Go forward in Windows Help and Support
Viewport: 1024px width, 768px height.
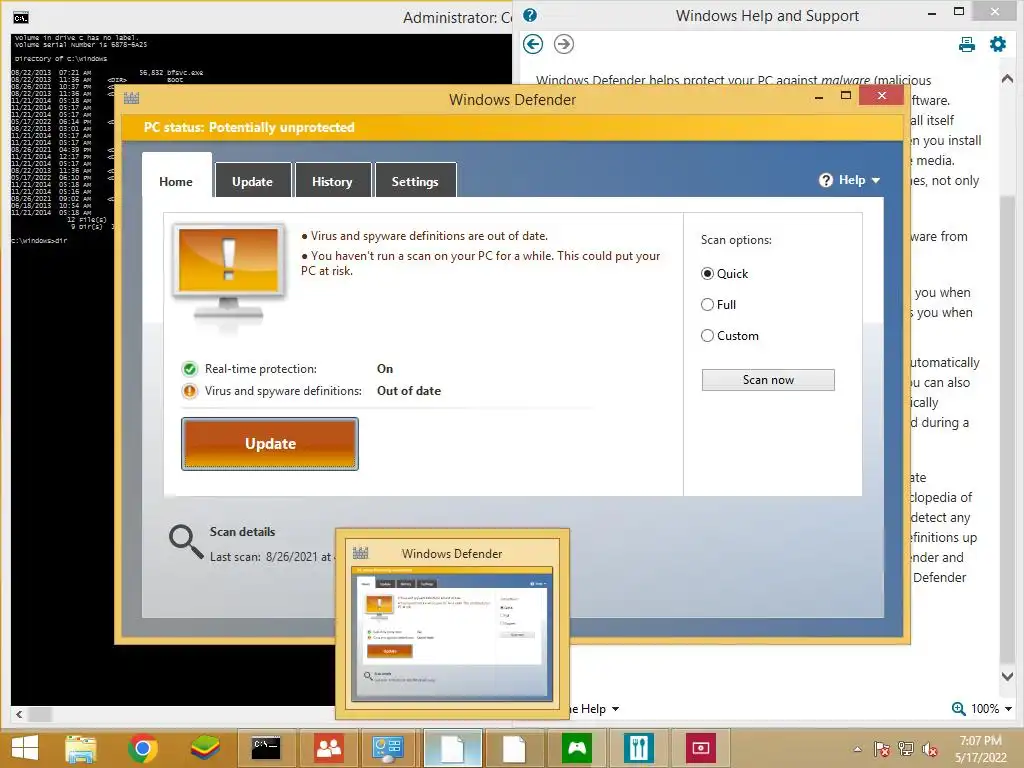coord(564,44)
